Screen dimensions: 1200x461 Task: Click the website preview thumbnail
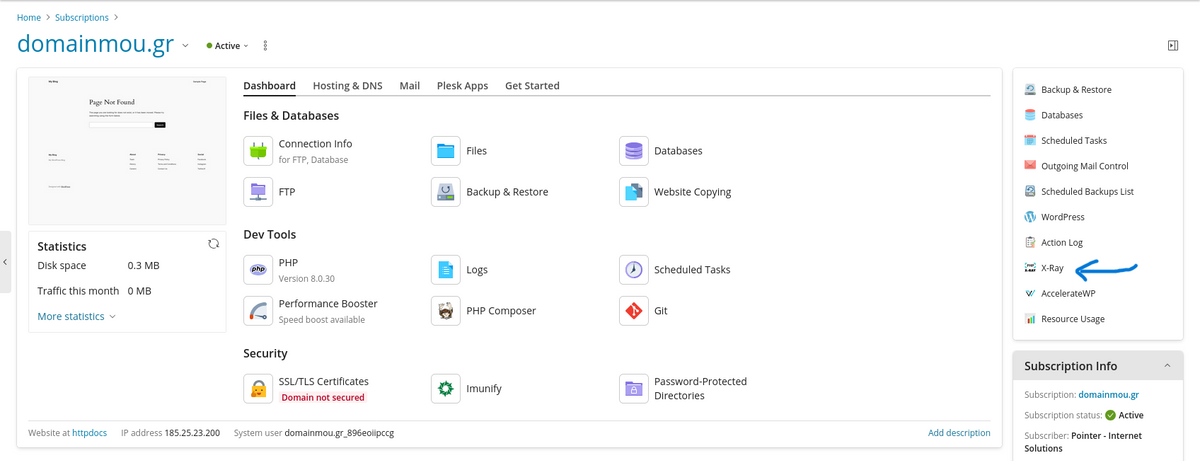click(125, 150)
